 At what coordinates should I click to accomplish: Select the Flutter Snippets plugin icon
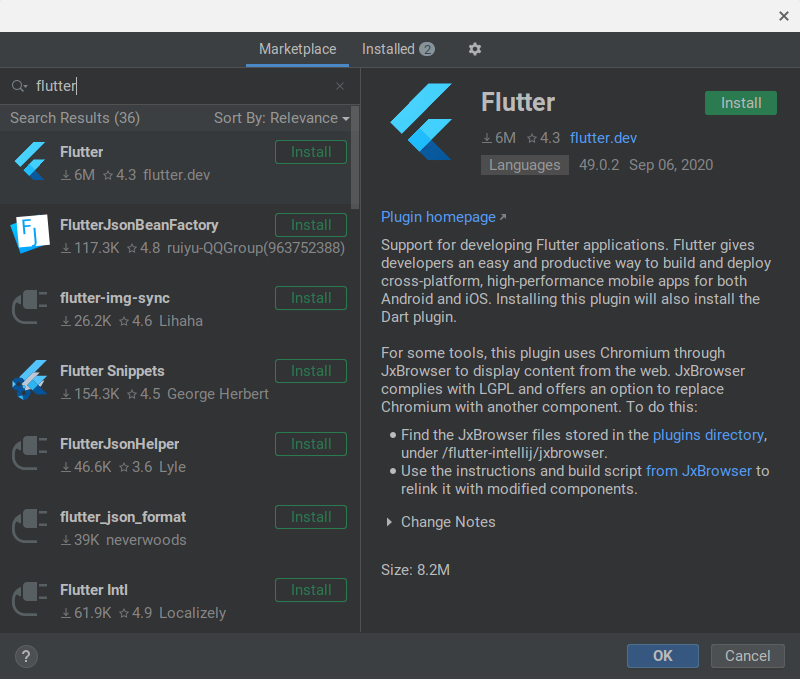click(30, 380)
